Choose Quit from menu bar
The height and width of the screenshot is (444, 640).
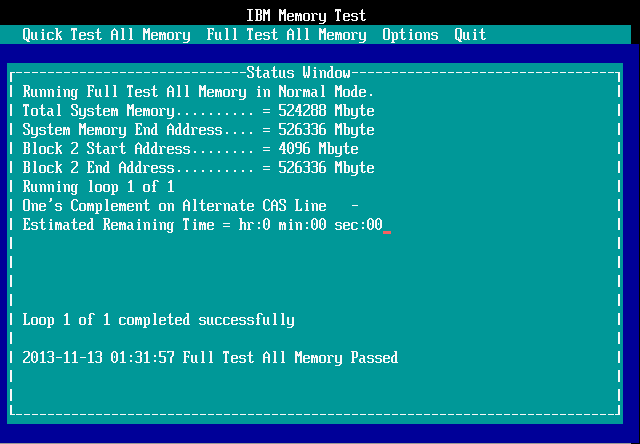pos(470,35)
